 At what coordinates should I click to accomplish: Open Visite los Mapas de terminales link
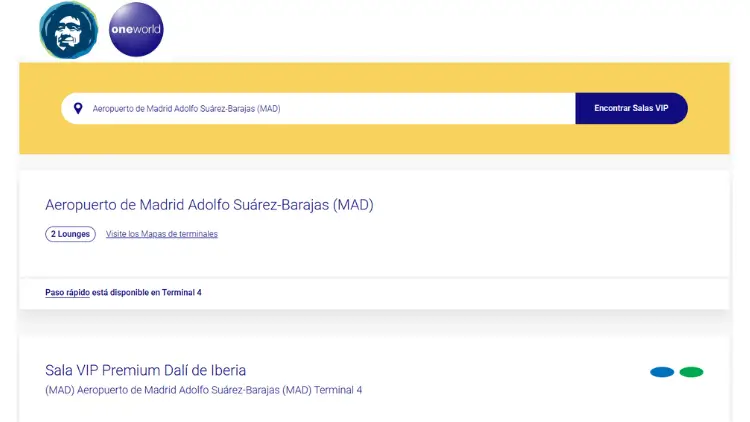click(162, 234)
